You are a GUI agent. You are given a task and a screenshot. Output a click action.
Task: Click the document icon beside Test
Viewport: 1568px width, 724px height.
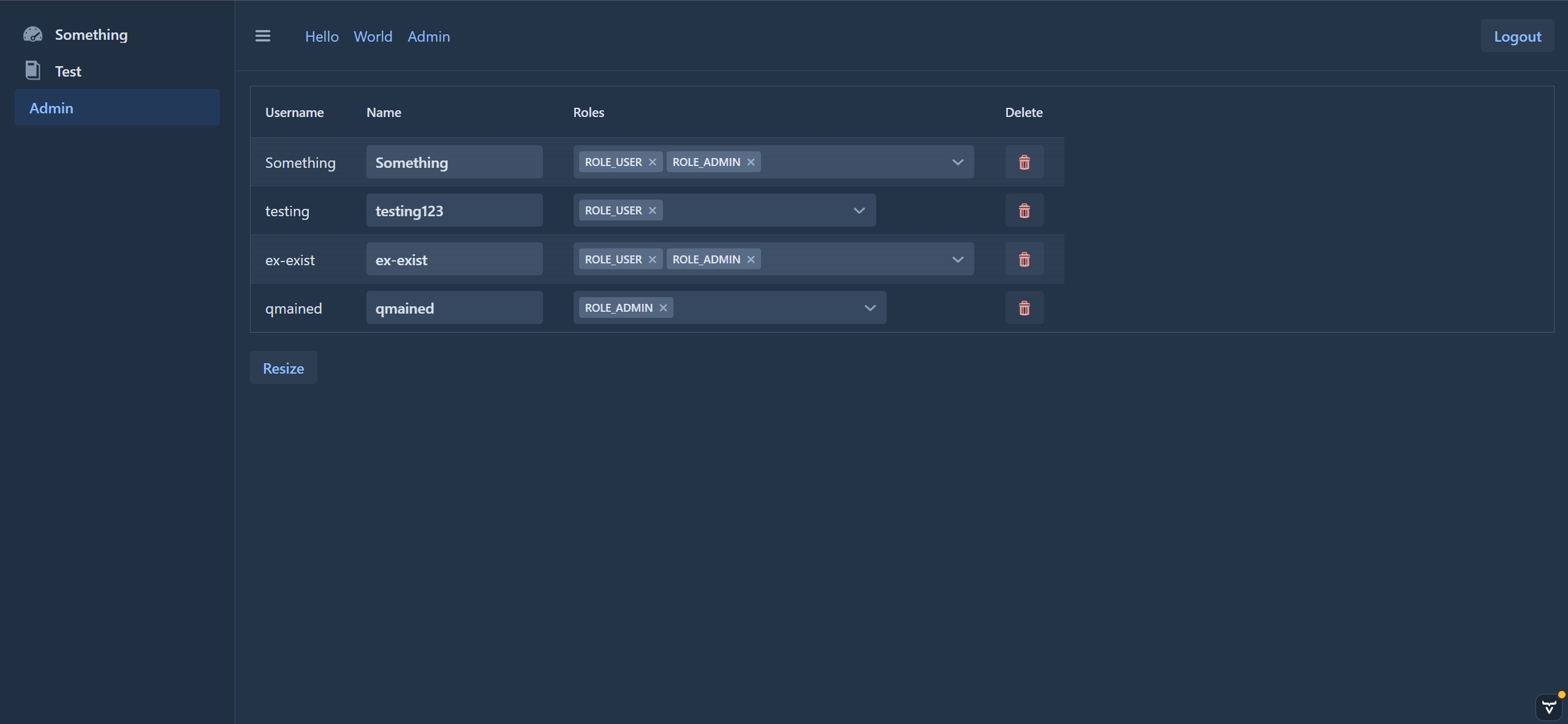tap(32, 70)
